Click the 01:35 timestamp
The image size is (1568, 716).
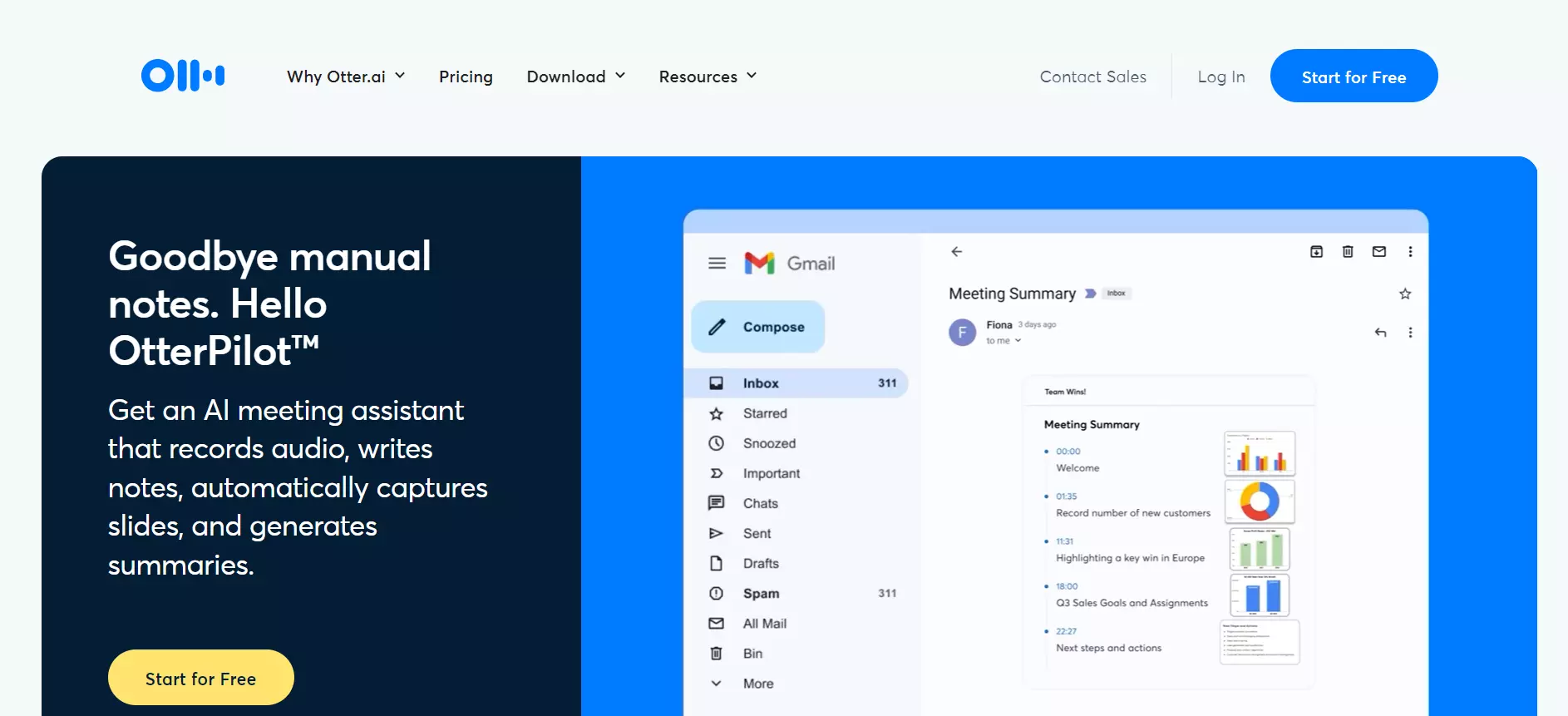1066,496
